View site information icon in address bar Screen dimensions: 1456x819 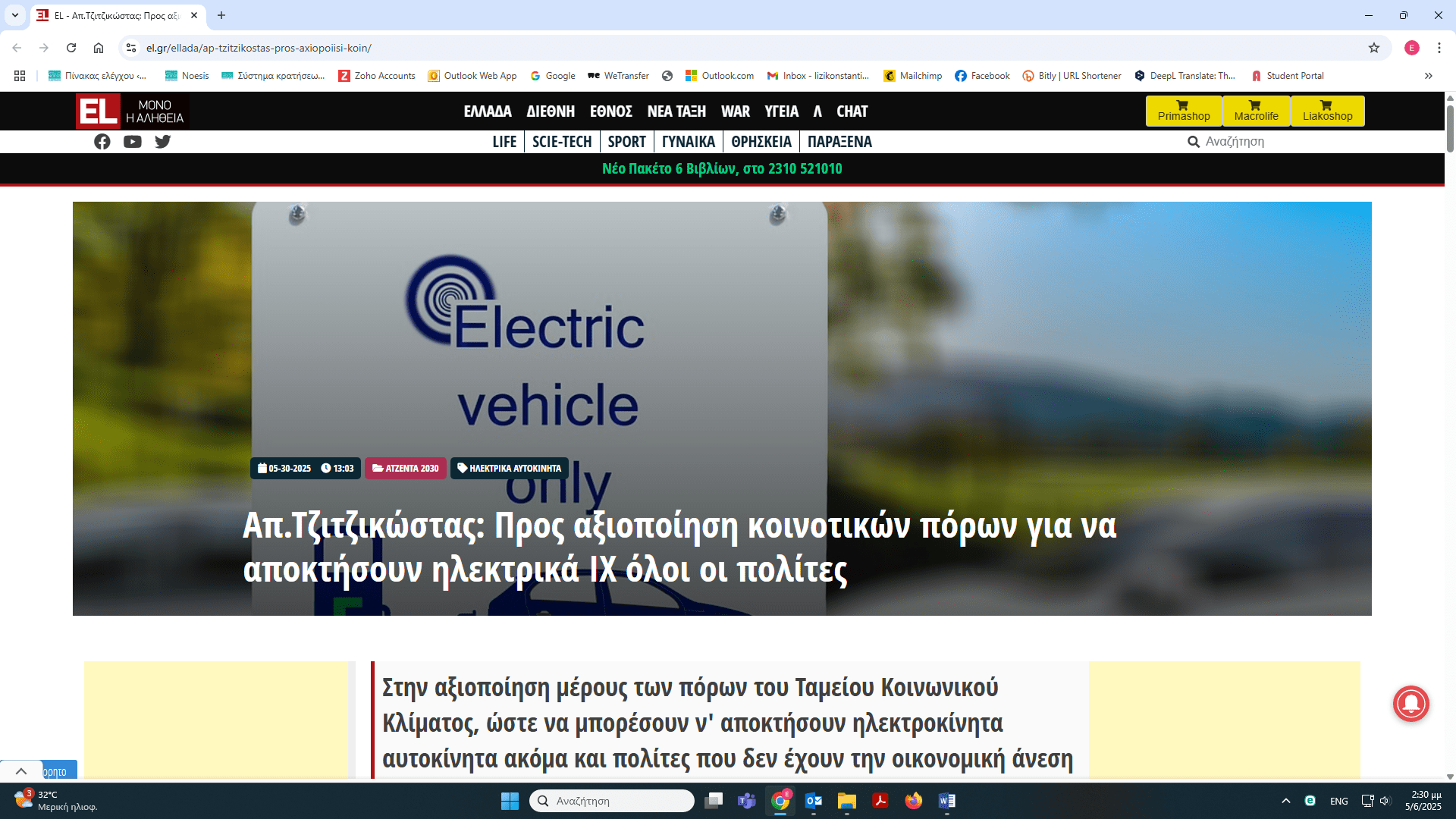[131, 48]
